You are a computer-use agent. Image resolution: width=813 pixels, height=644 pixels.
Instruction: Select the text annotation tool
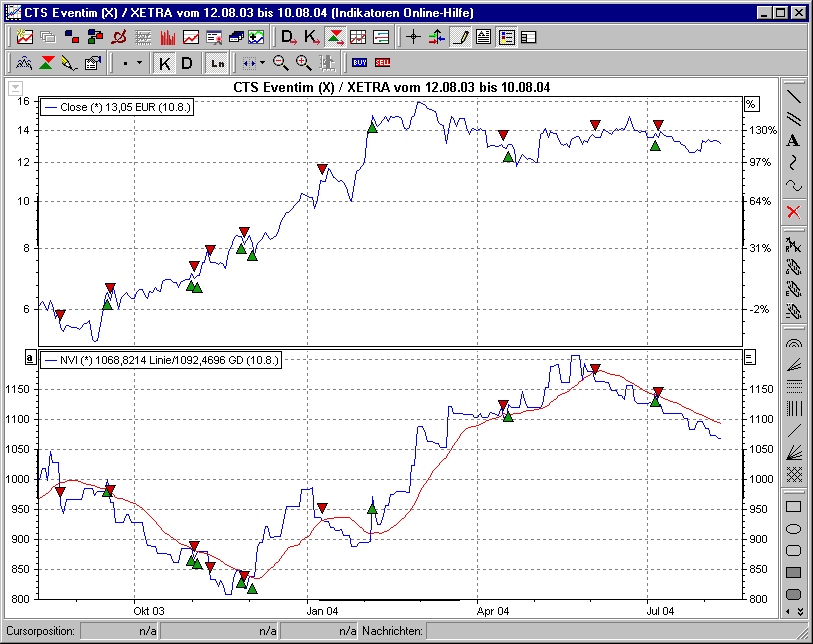pos(795,139)
